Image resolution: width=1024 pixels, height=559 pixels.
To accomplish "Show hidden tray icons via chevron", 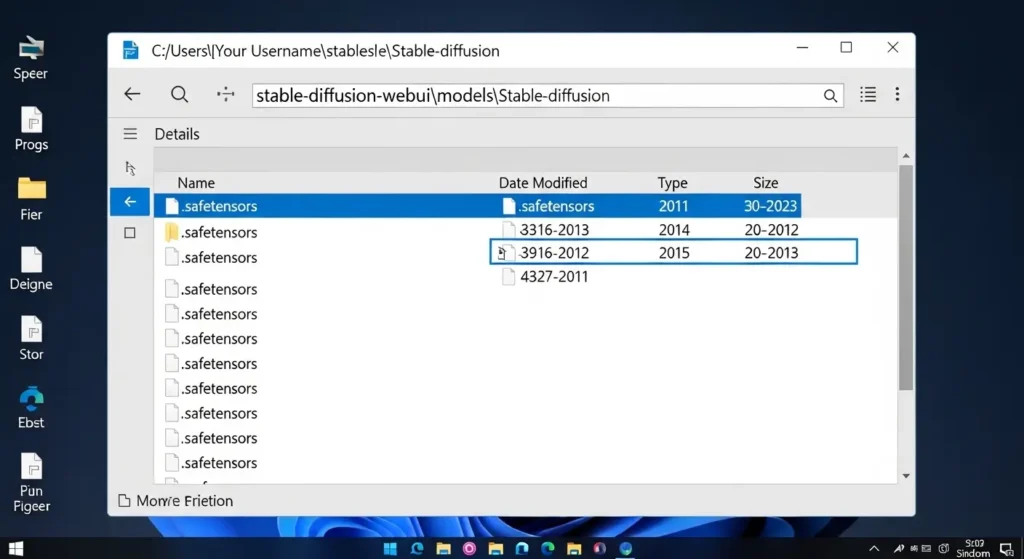I will pyautogui.click(x=874, y=549).
